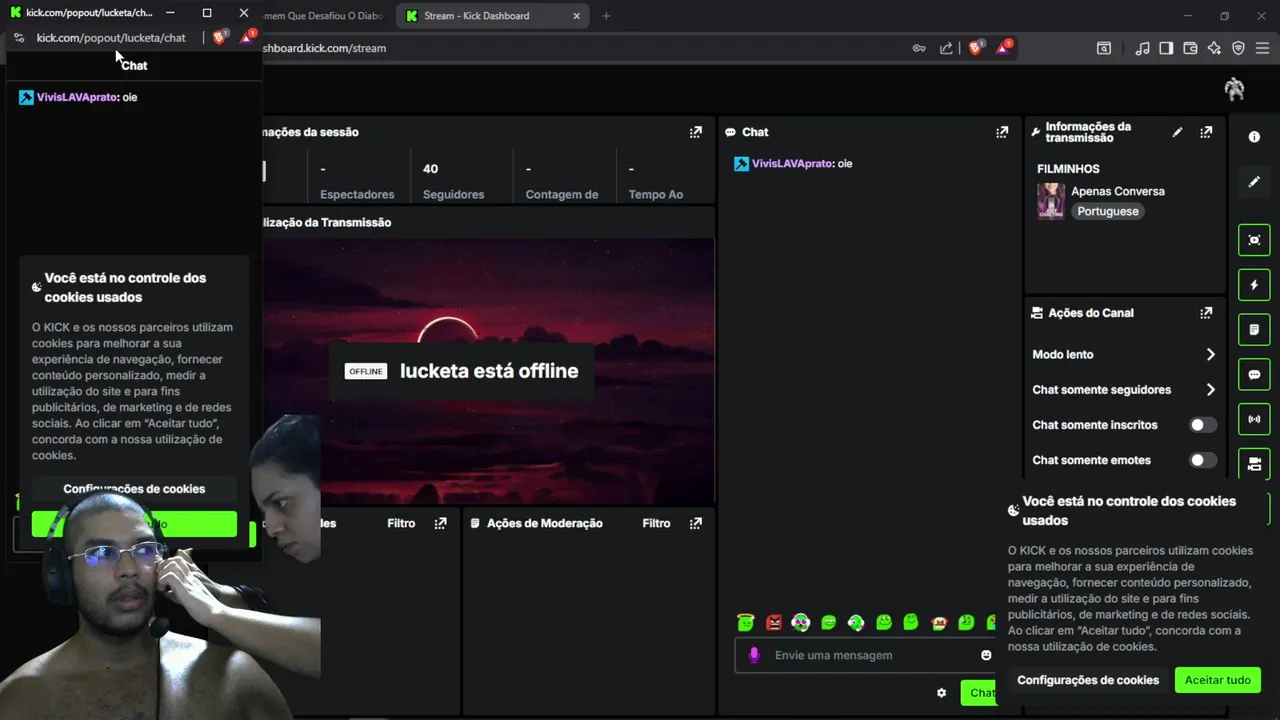Toggle the document notes widget icon in the right sidebar
Viewport: 1280px width, 720px height.
[1254, 329]
